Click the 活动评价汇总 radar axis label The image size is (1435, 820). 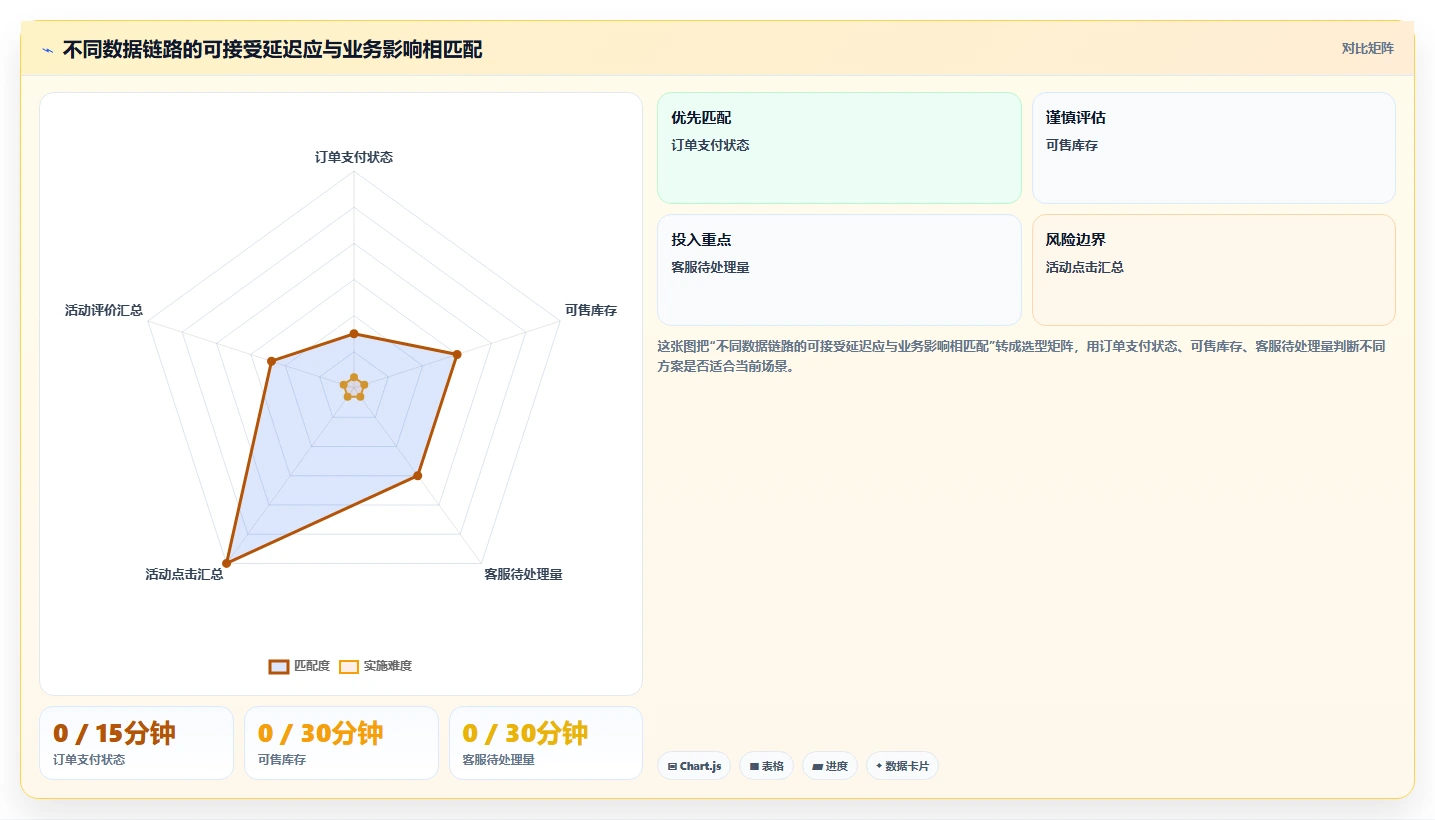104,310
